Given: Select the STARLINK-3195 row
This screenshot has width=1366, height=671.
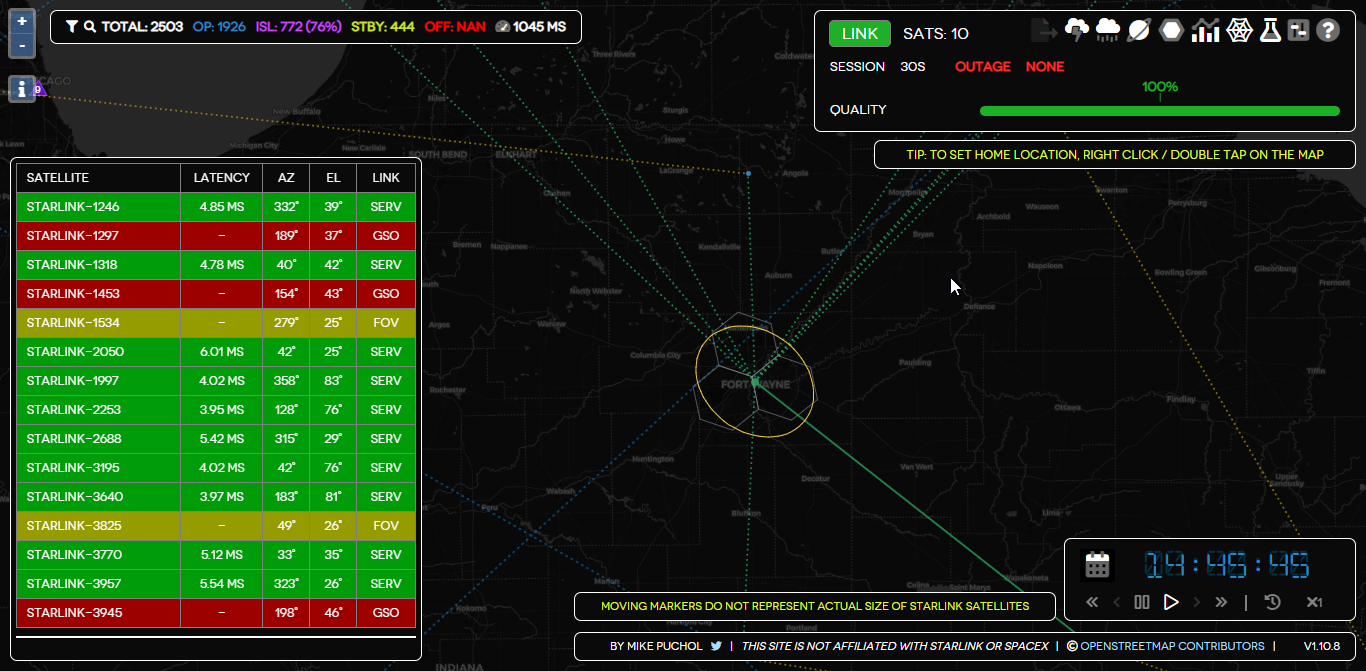Looking at the screenshot, I should 216,468.
